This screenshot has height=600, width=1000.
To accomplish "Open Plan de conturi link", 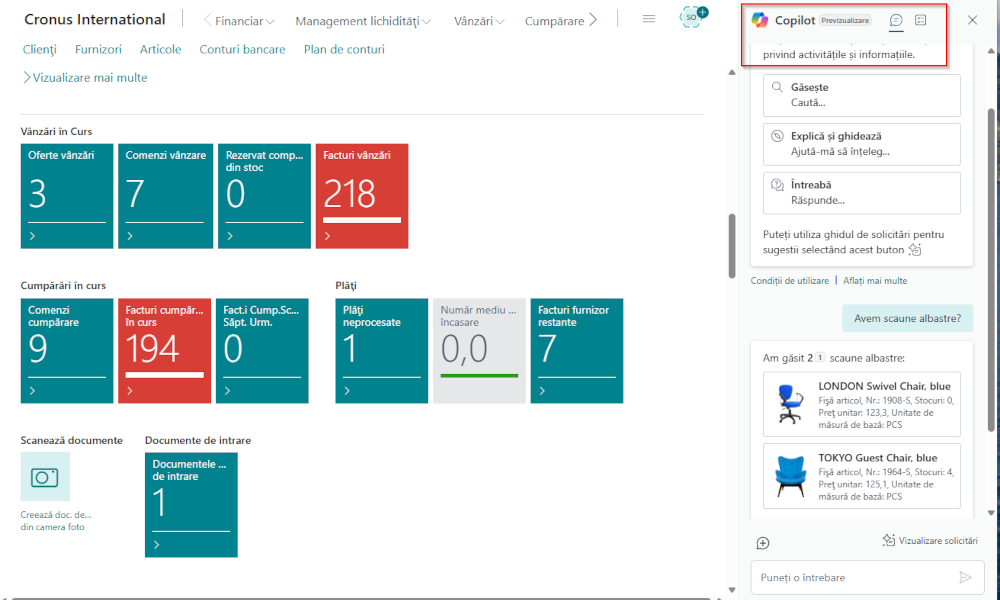I will pyautogui.click(x=344, y=50).
